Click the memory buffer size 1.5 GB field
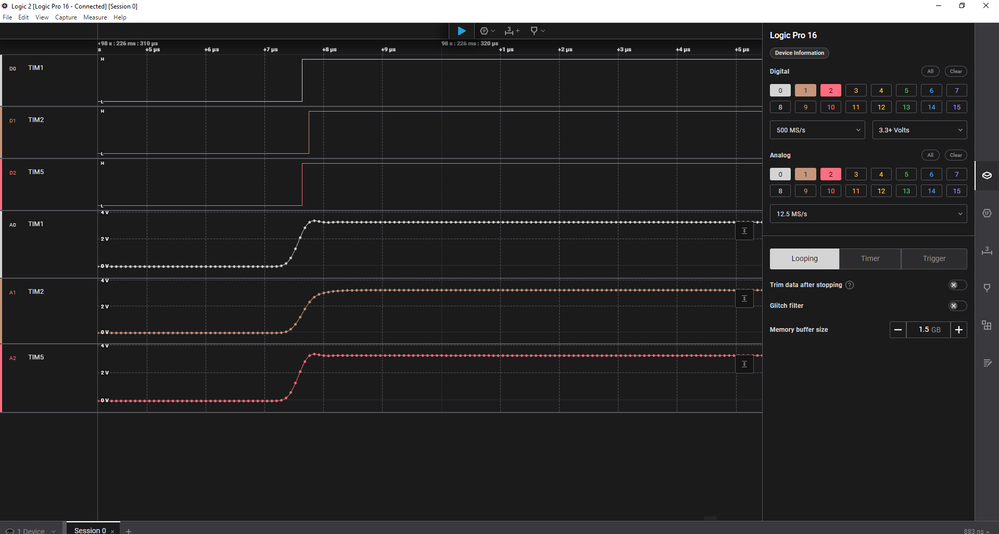This screenshot has width=999, height=534. [928, 329]
